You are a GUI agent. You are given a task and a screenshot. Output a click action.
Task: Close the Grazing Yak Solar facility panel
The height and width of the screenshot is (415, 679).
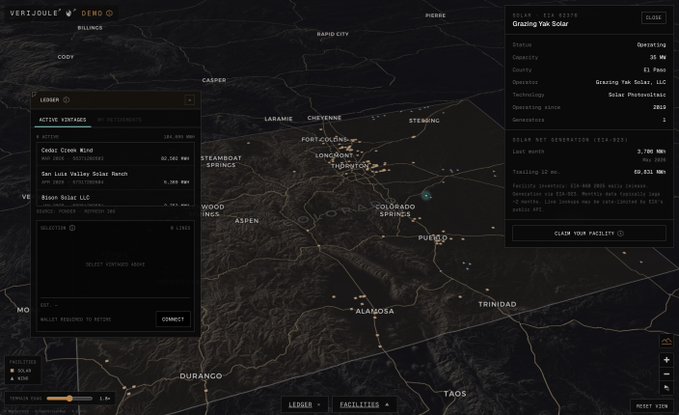pyautogui.click(x=653, y=18)
